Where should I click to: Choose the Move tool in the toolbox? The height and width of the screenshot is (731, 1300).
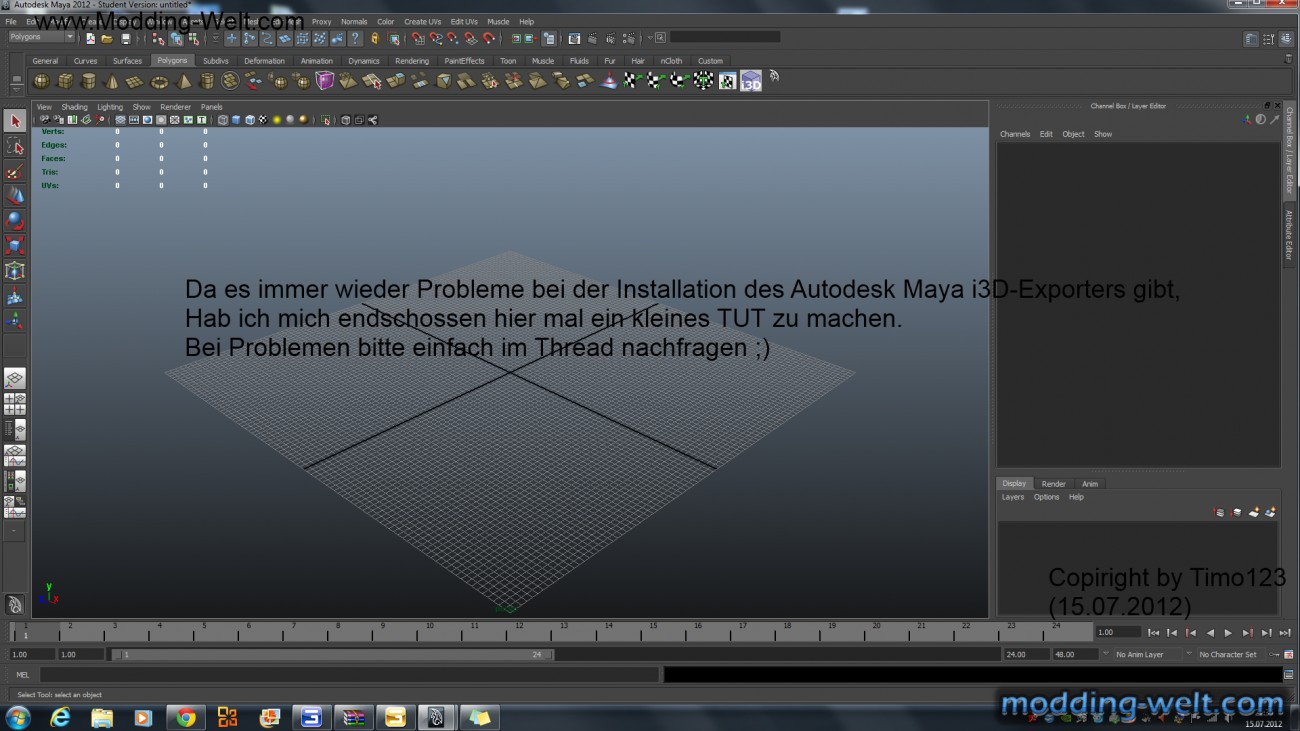pyautogui.click(x=14, y=196)
